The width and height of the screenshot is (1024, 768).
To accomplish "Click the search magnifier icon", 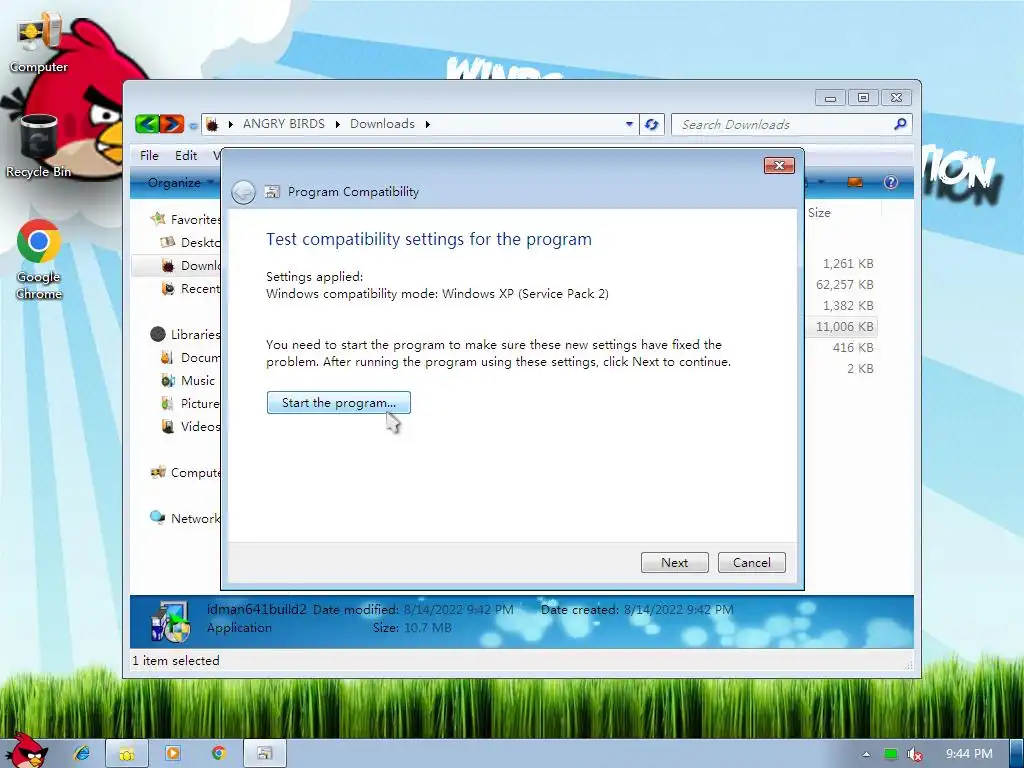I will coord(900,123).
